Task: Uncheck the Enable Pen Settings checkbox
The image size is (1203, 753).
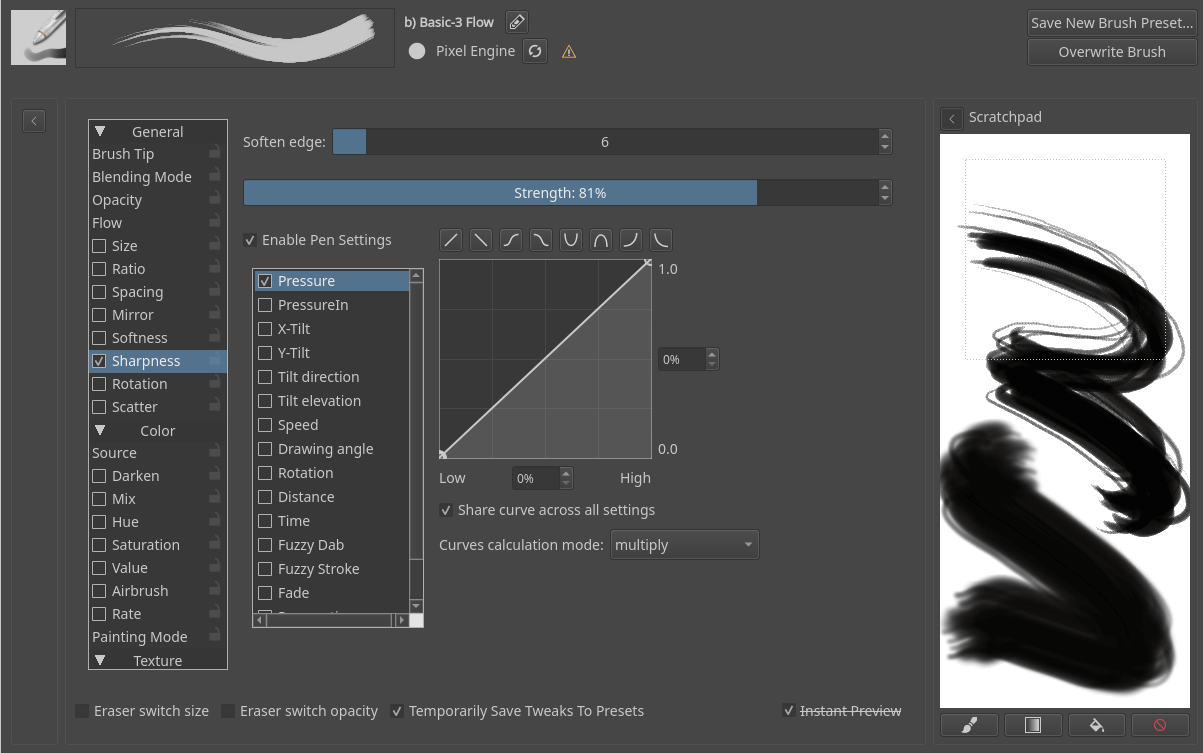Action: 249,240
